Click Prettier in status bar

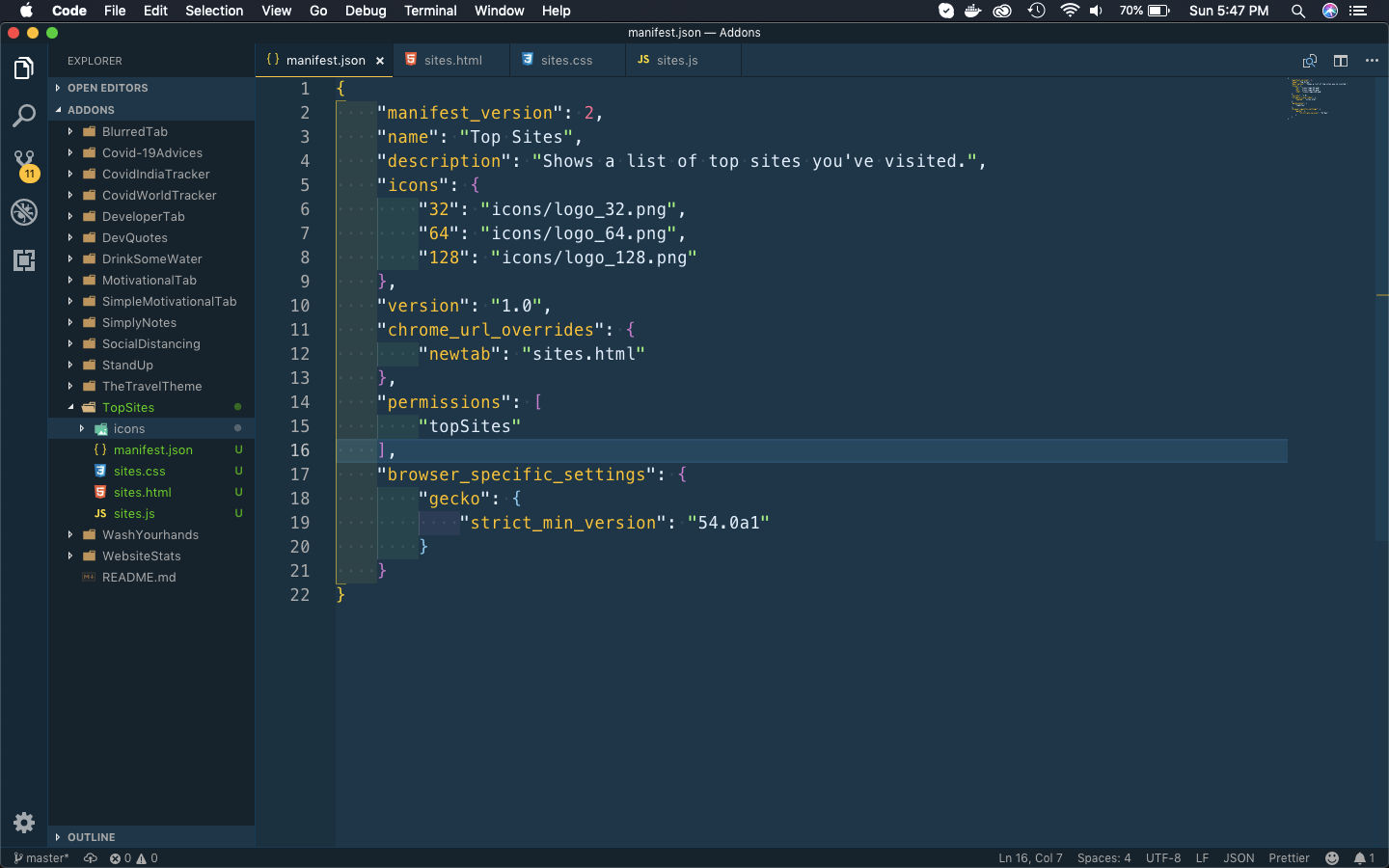pos(1289,858)
